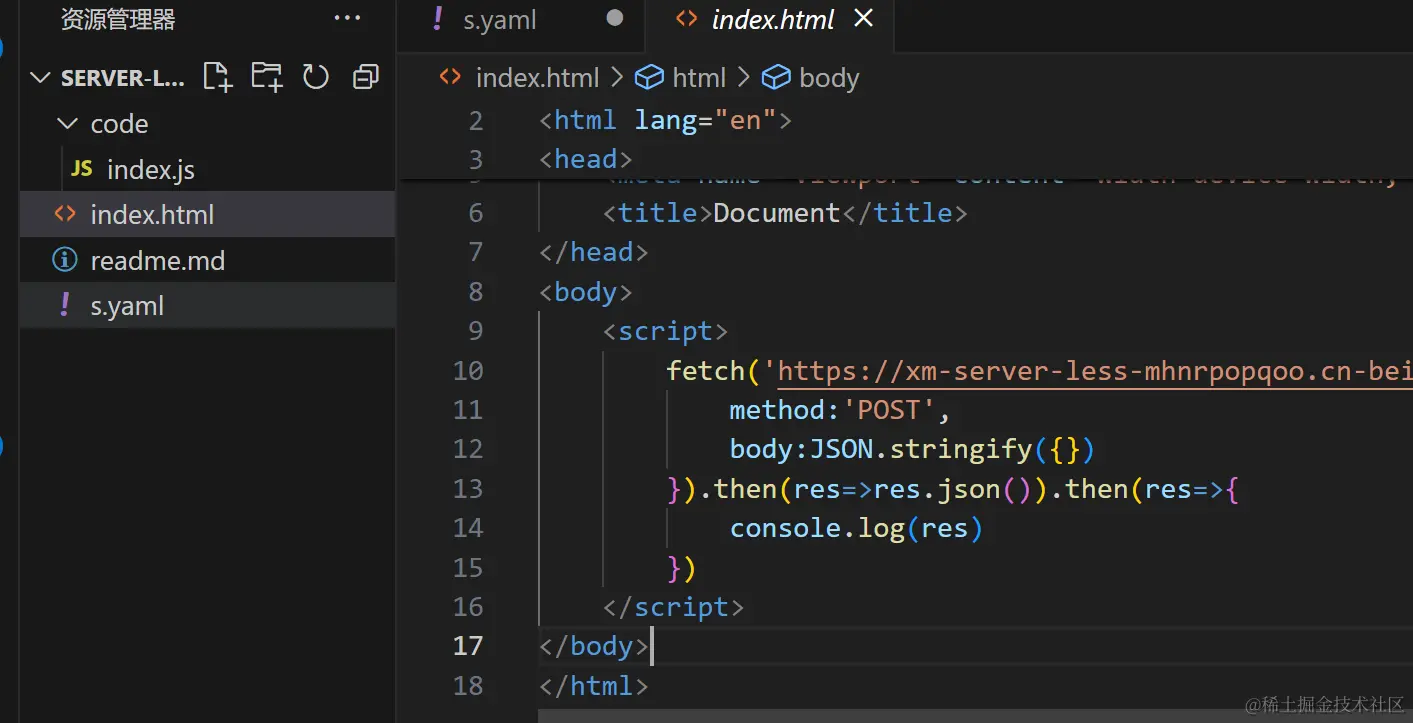Image resolution: width=1413 pixels, height=723 pixels.
Task: Click on body:JSON.stringify({}) code
Action: [x=913, y=449]
